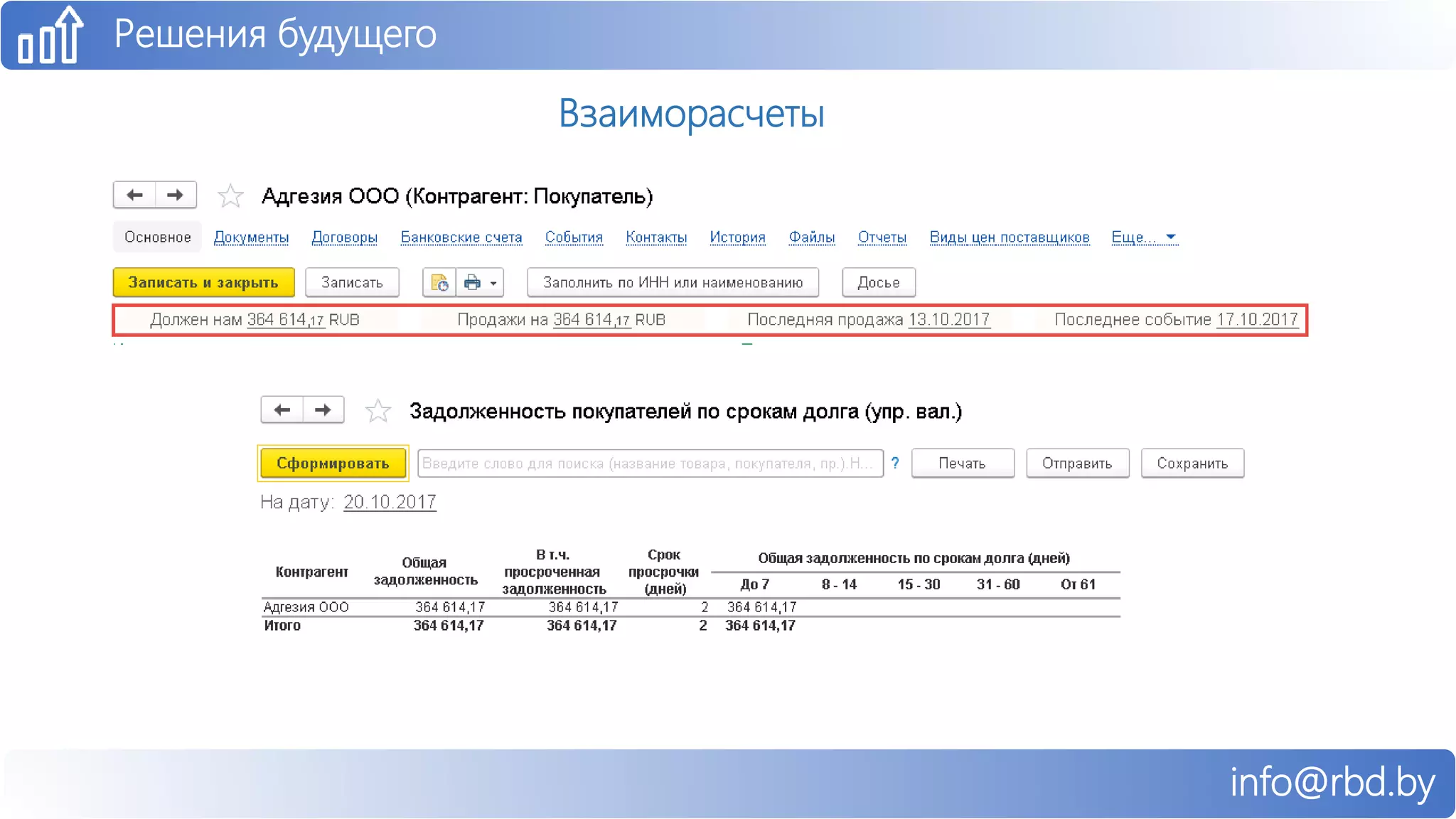Open the Досье button
Screen dimensions: 1456x819
[x=878, y=282]
